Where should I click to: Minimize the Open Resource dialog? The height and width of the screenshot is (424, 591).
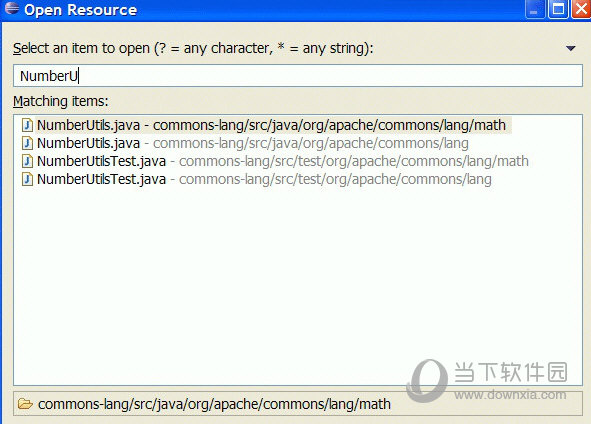(534, 9)
